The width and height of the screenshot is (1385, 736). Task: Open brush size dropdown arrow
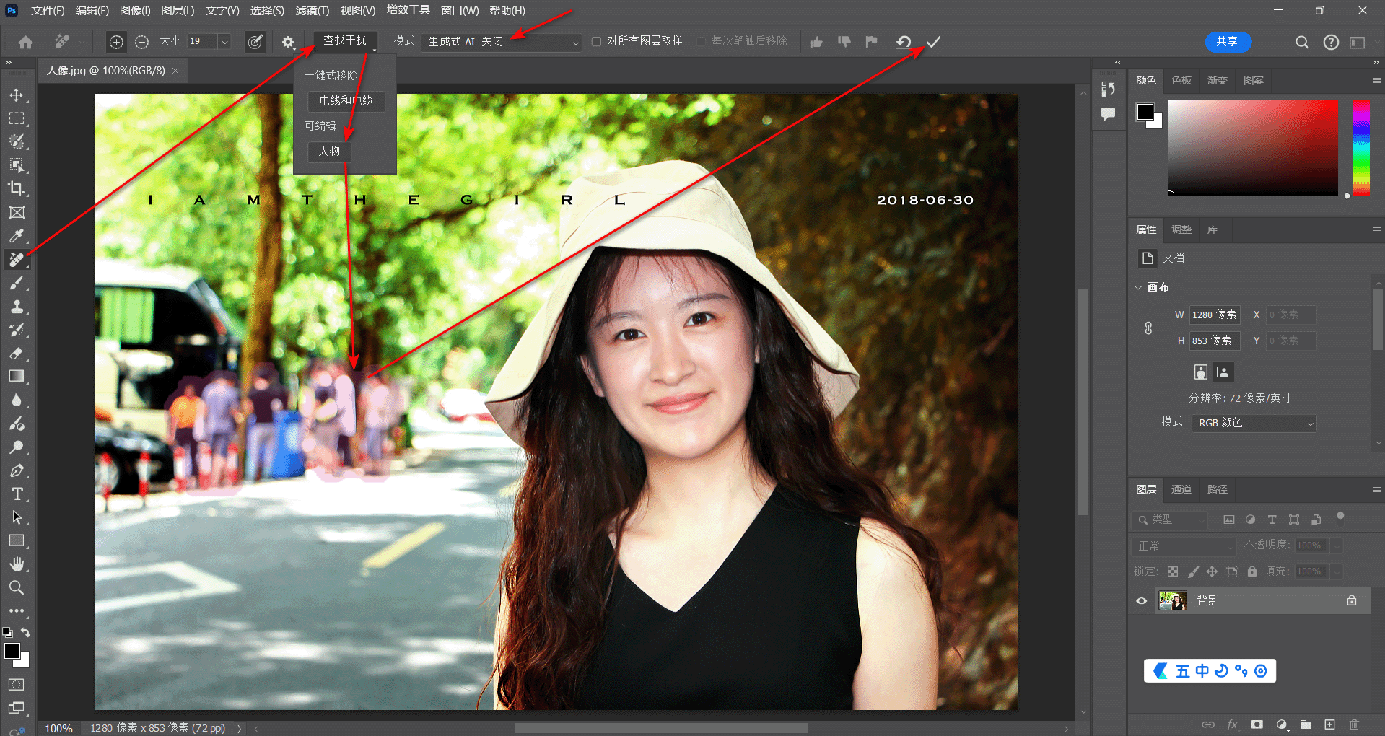[224, 42]
